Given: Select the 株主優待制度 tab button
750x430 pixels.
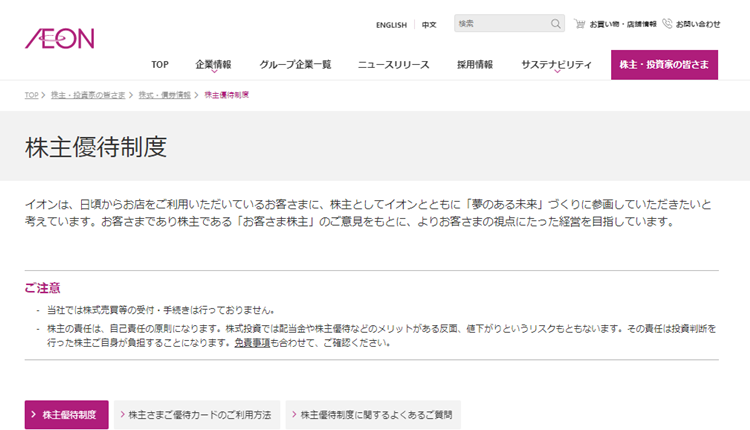Looking at the screenshot, I should [66, 415].
